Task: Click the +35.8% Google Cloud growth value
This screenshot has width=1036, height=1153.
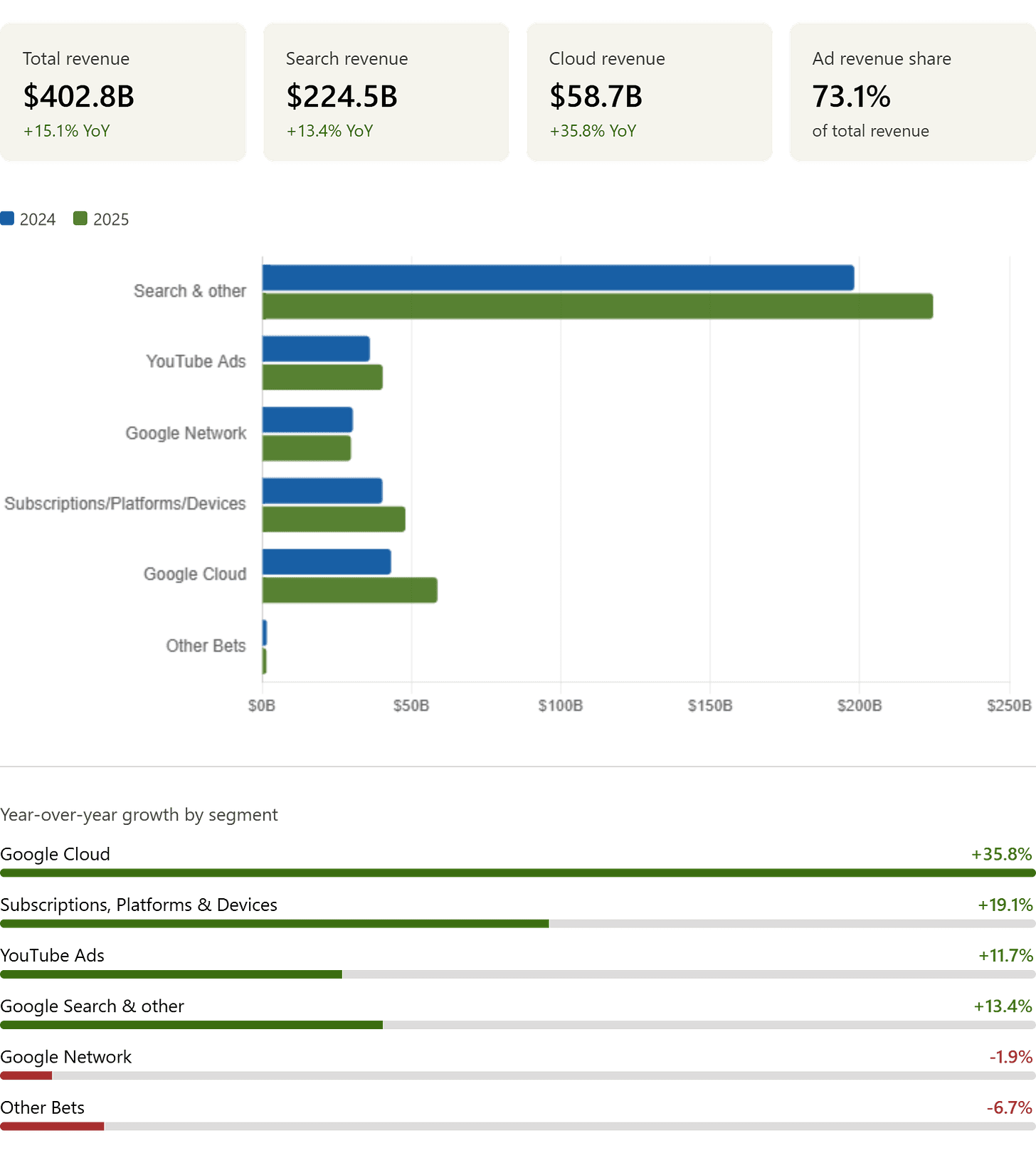Action: click(x=1002, y=854)
